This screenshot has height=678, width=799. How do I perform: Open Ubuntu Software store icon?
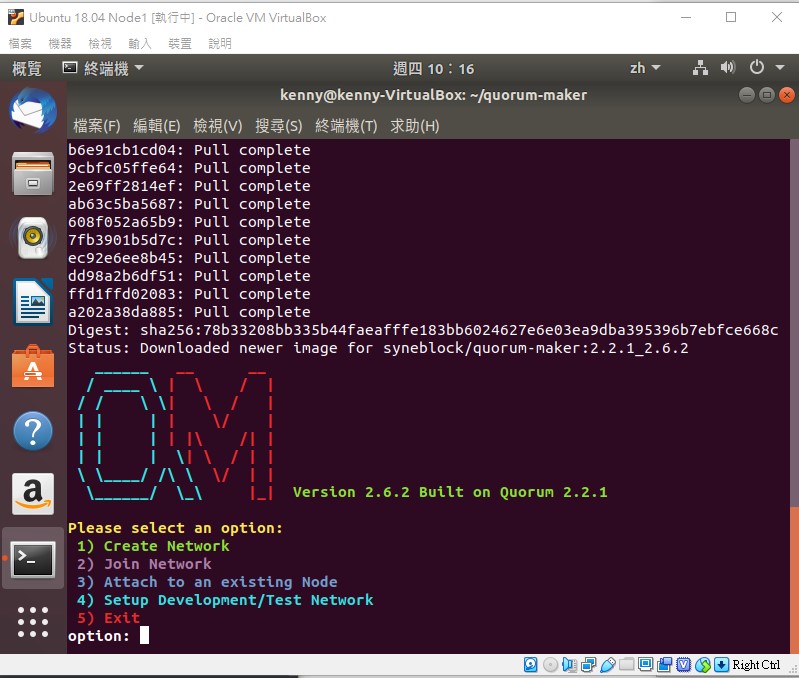tap(33, 366)
